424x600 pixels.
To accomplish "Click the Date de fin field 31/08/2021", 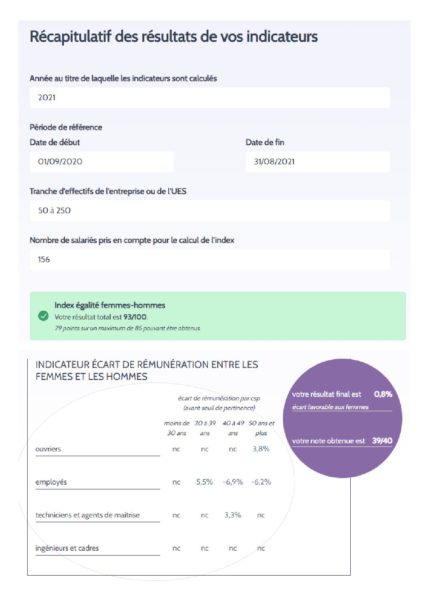I will [x=318, y=161].
